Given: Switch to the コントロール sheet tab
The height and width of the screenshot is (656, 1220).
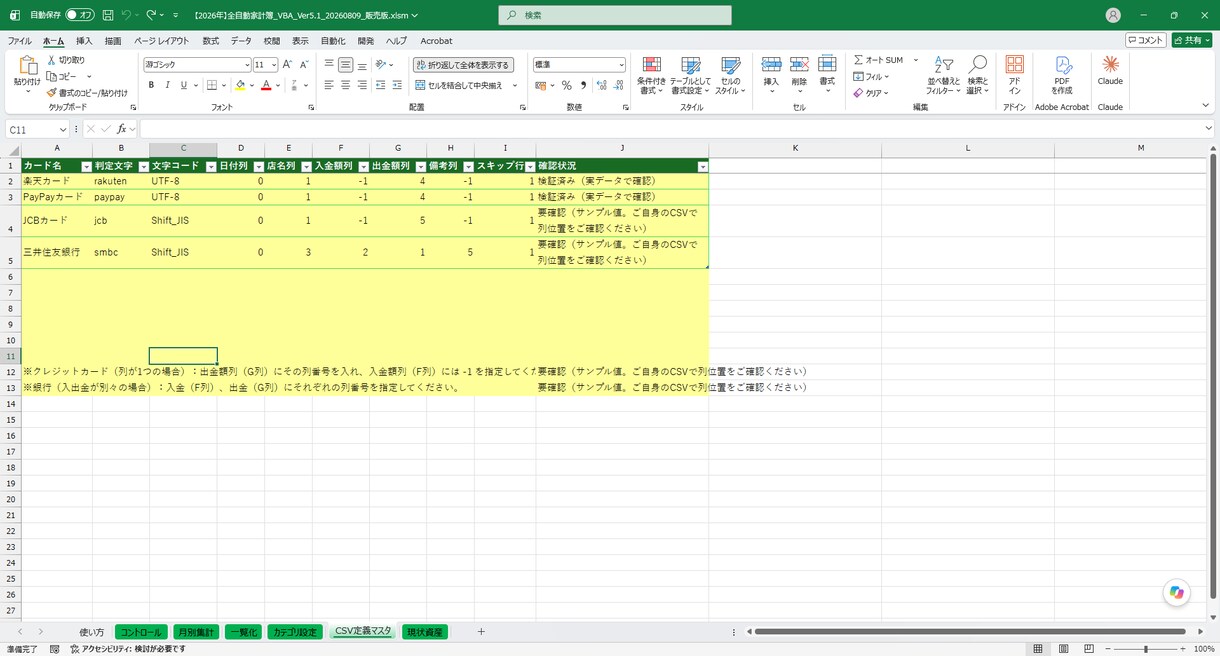Looking at the screenshot, I should click(140, 632).
